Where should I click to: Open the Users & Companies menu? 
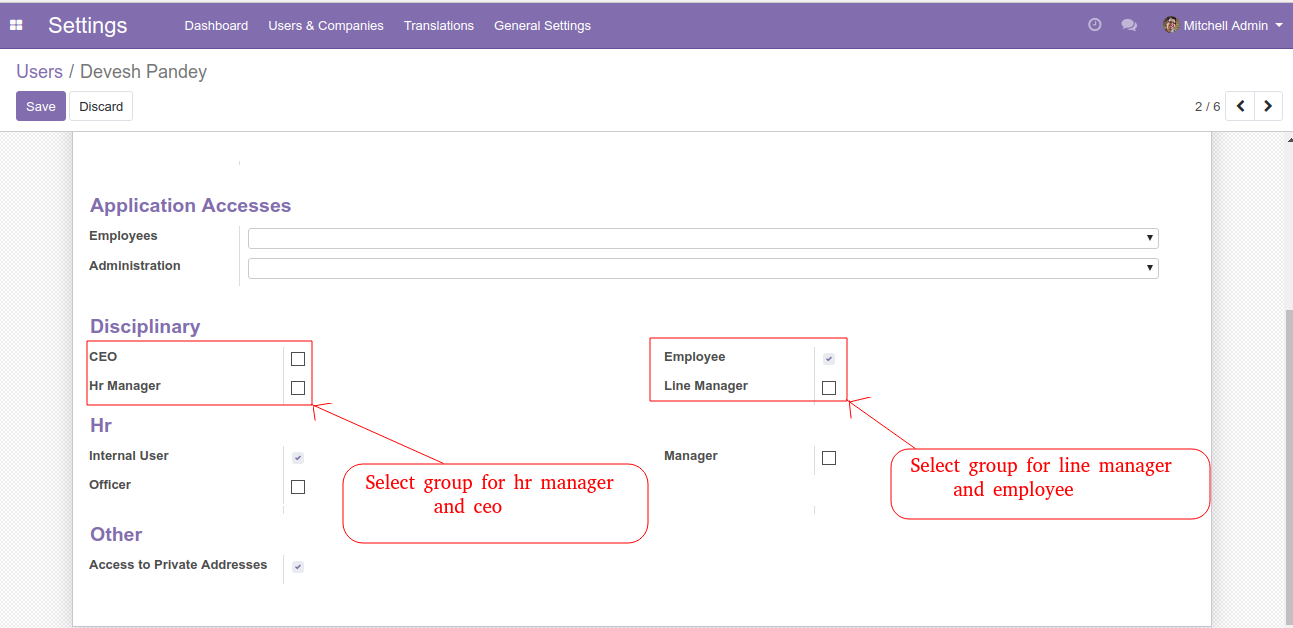[326, 26]
